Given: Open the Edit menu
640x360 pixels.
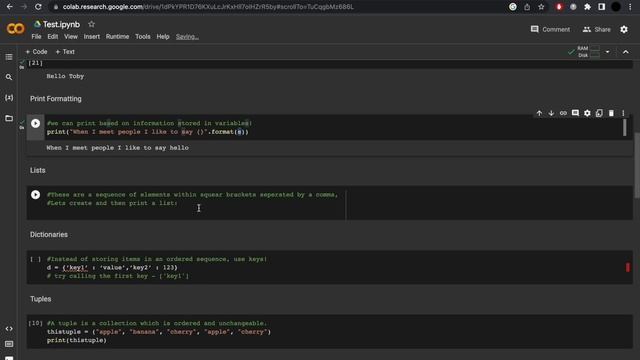Looking at the screenshot, I should (53, 37).
